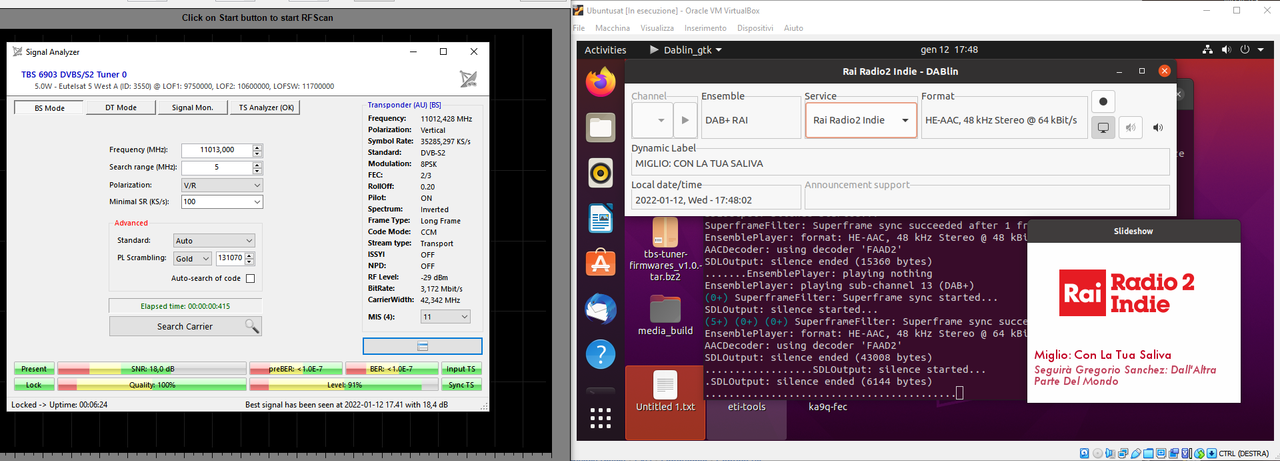This screenshot has height=461, width=1280.
Task: Click the Frequency (MHz) input field
Action: 218,149
